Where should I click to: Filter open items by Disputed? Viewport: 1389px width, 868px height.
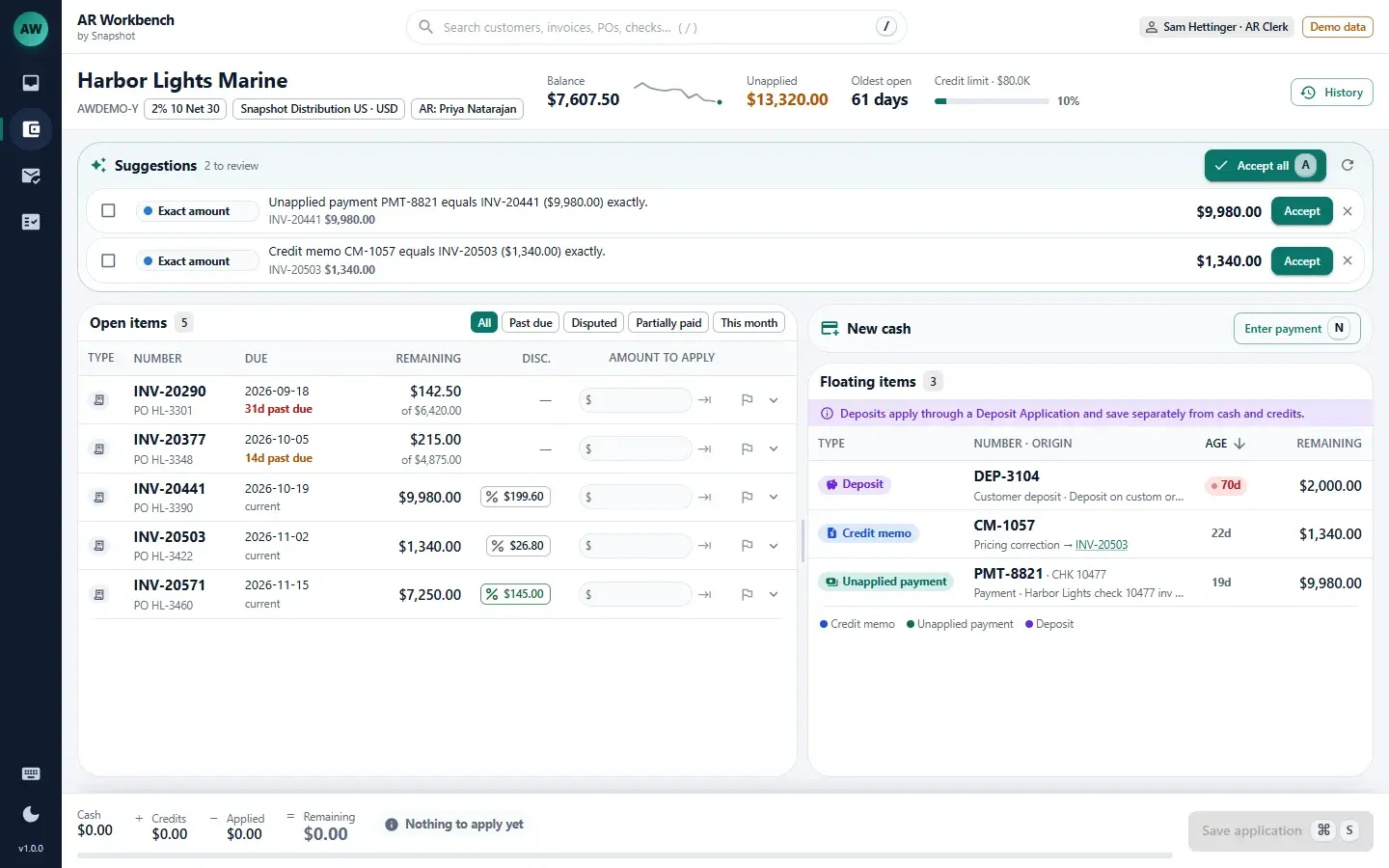tap(594, 323)
